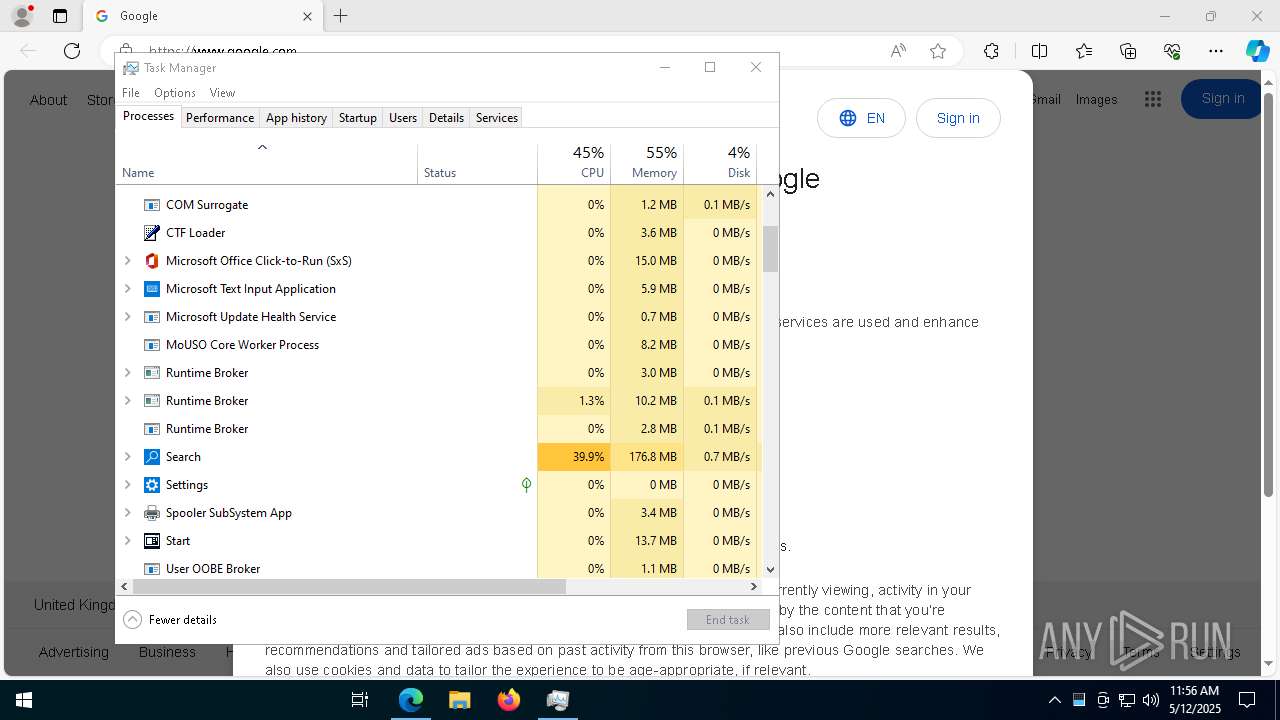Screen dimensions: 1280x720
Task: Toggle Edge split screen icon
Action: [1039, 51]
